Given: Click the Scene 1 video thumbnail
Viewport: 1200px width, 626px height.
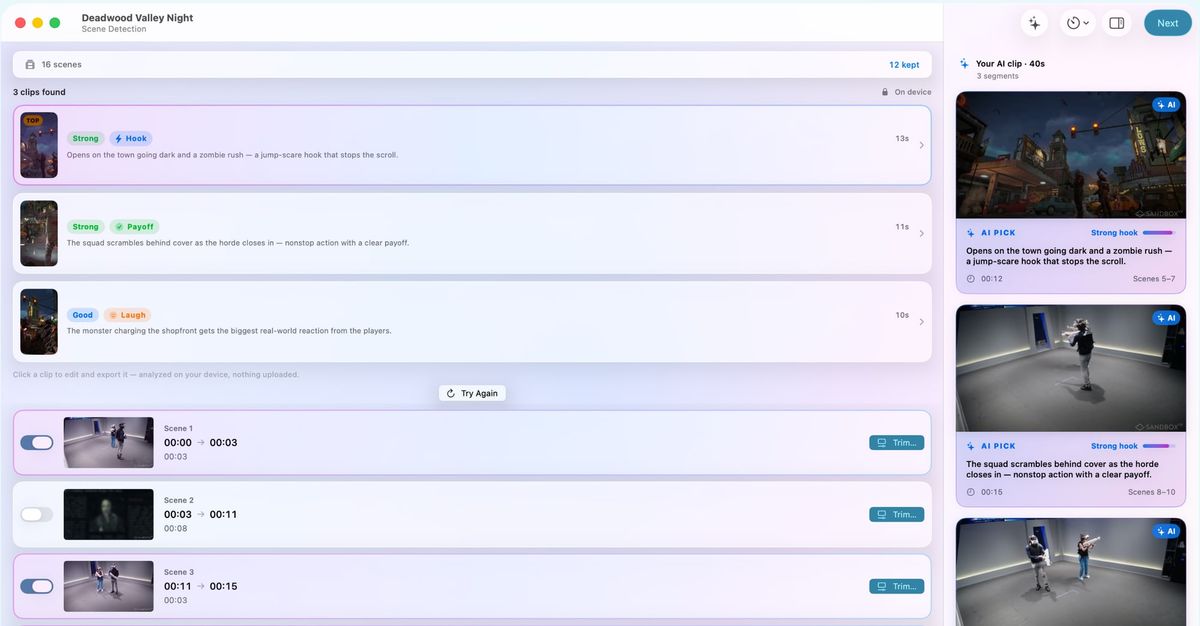Looking at the screenshot, I should 108,442.
